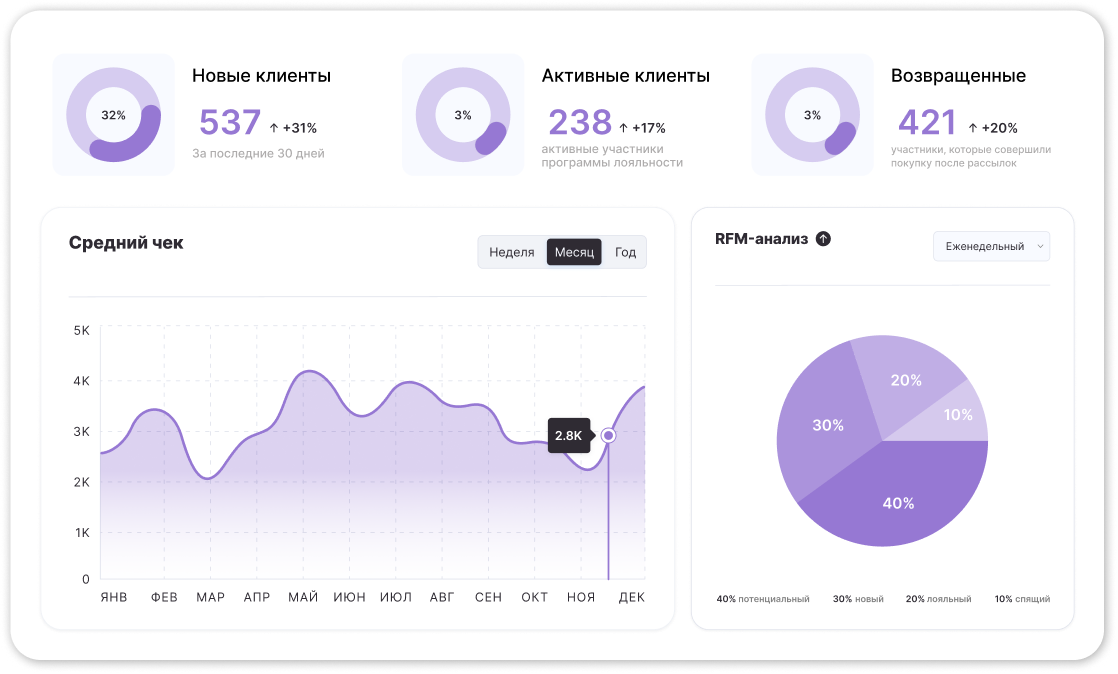Click the 537 new clients number
This screenshot has width=1118, height=674.
[230, 123]
